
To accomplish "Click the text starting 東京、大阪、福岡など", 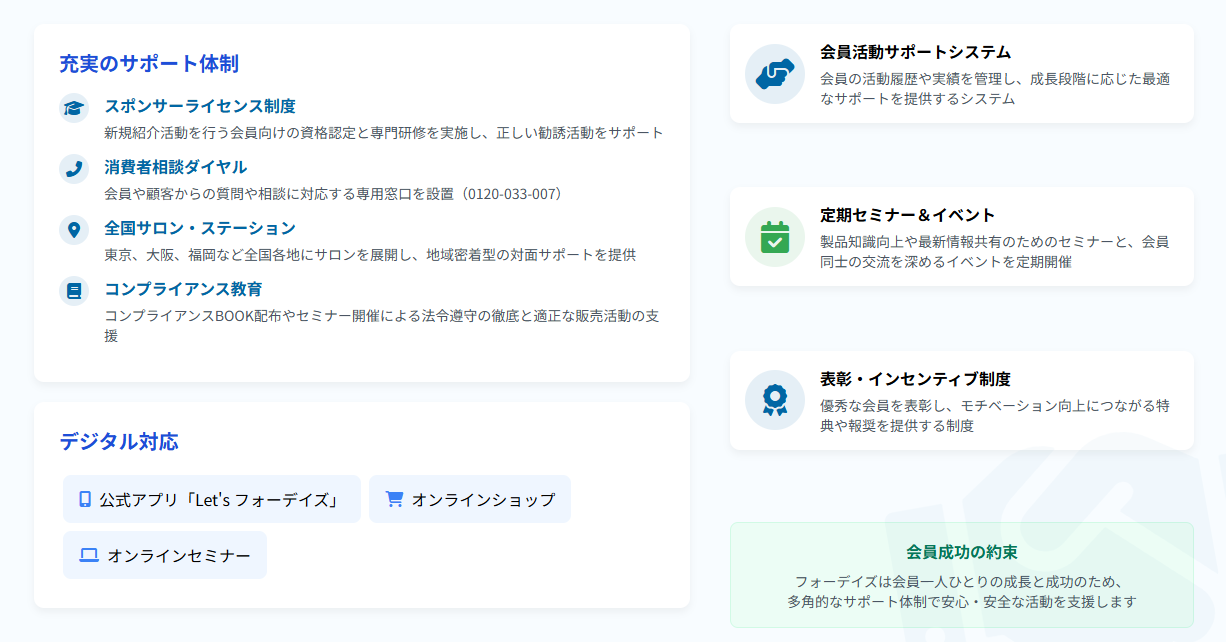I will (370, 255).
